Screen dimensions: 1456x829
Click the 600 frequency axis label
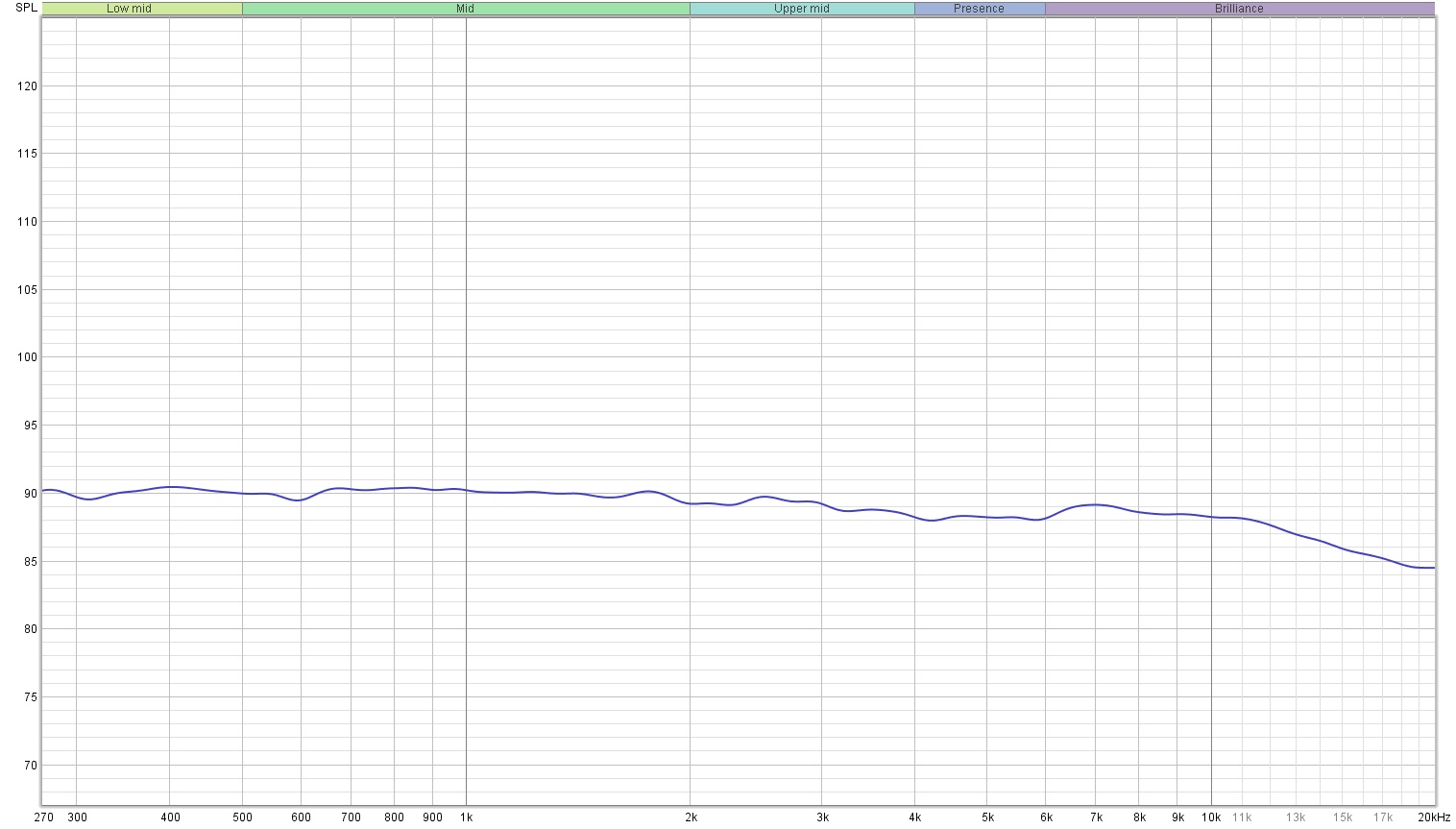[301, 817]
